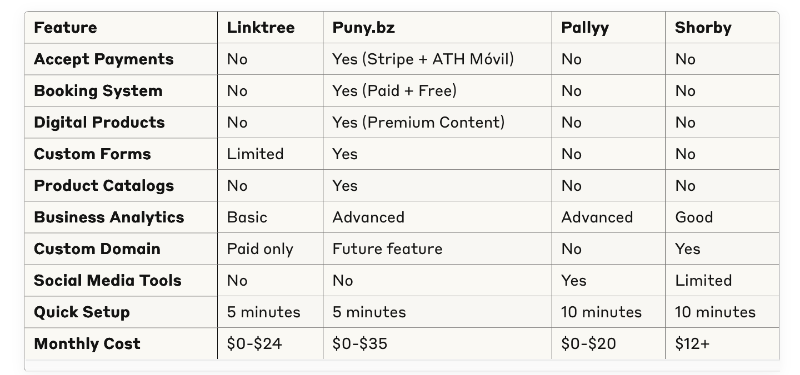
Task: Select the Social Media Tools row label
Action: [108, 281]
